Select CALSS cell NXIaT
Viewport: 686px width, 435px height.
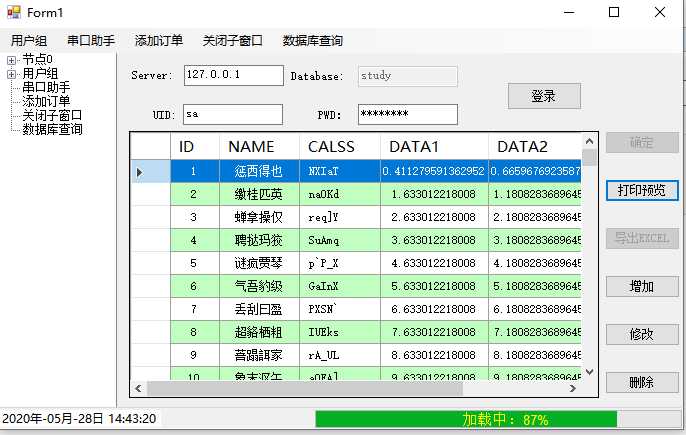[340, 171]
